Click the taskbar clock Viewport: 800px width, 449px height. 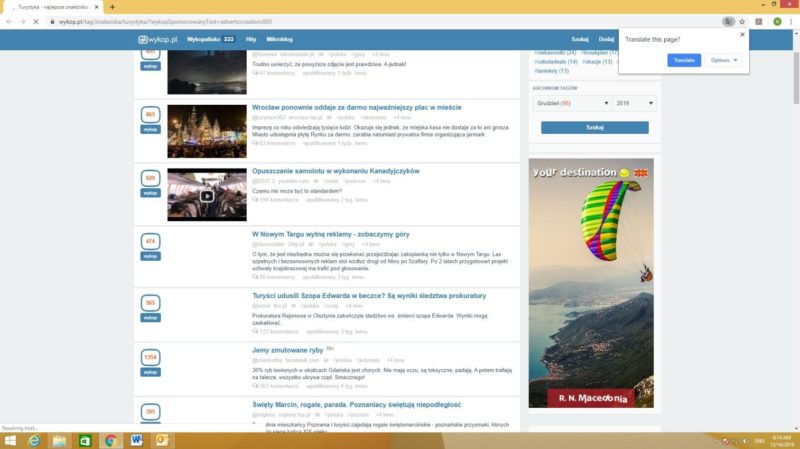click(x=781, y=441)
